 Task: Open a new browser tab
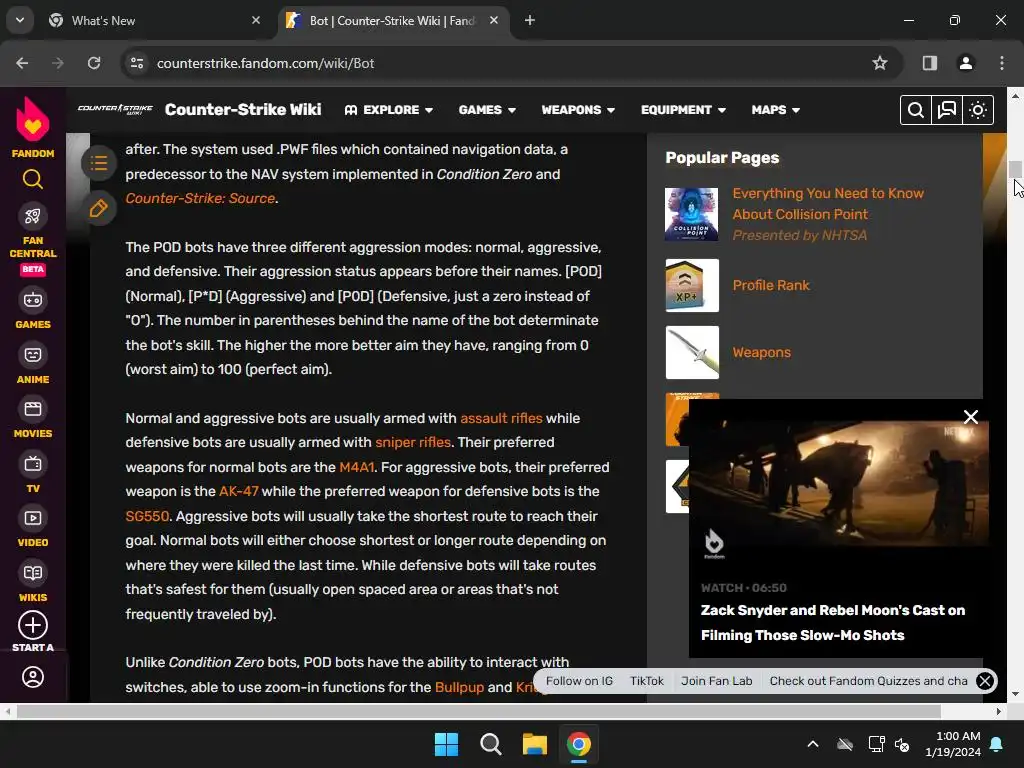pyautogui.click(x=530, y=20)
